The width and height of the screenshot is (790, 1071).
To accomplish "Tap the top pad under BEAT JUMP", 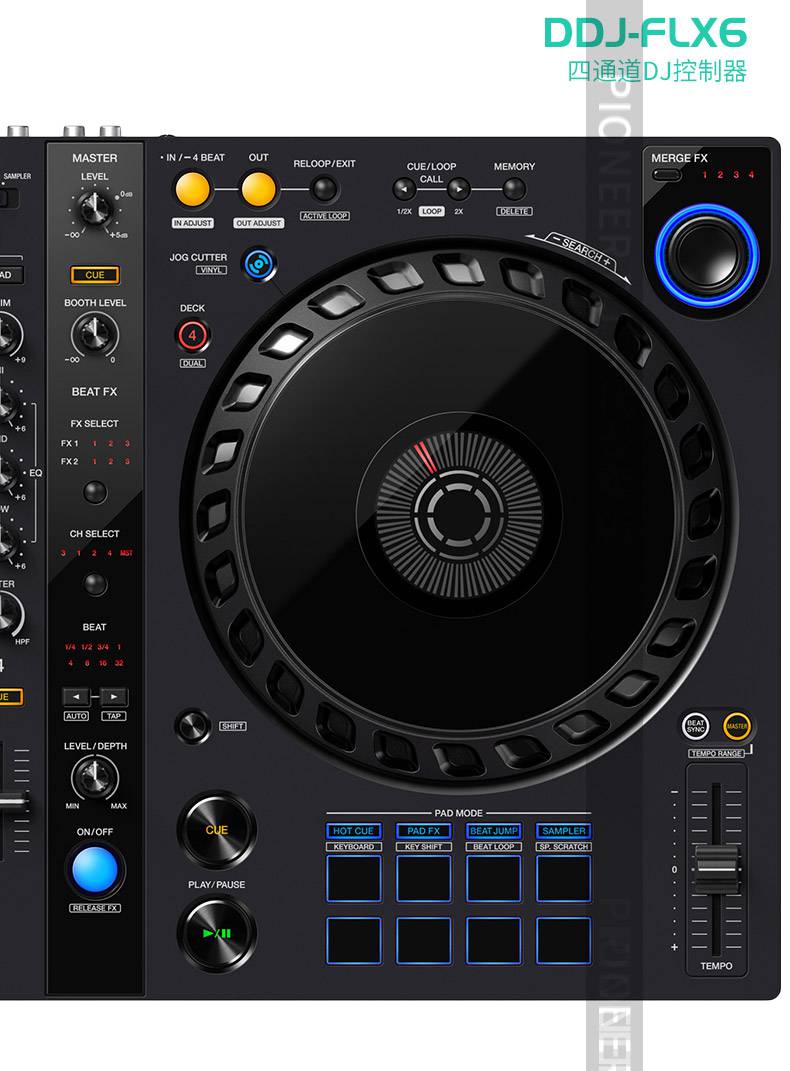I will point(494,878).
